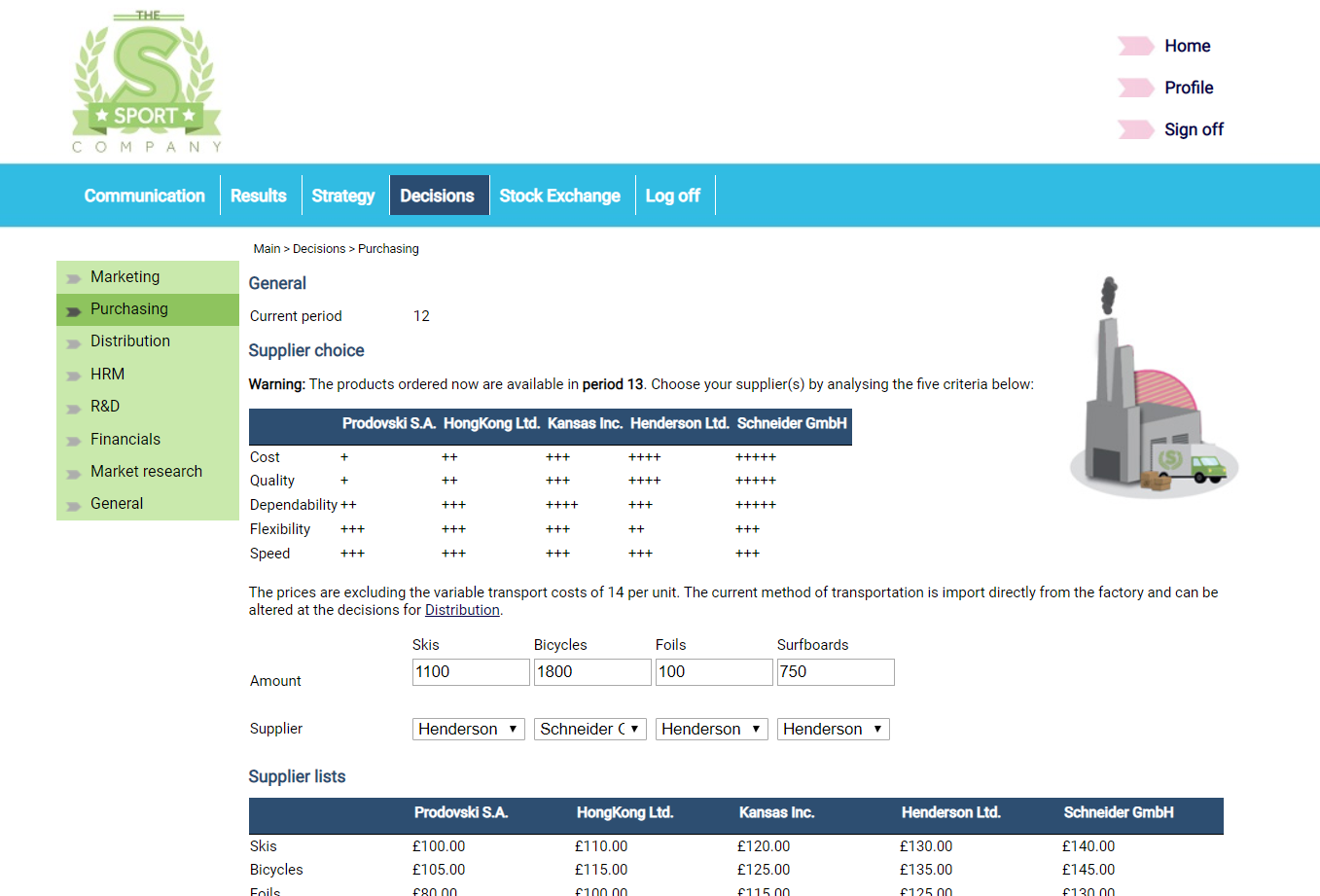
Task: Click the pink arrow beside Sign off
Action: click(x=1134, y=129)
